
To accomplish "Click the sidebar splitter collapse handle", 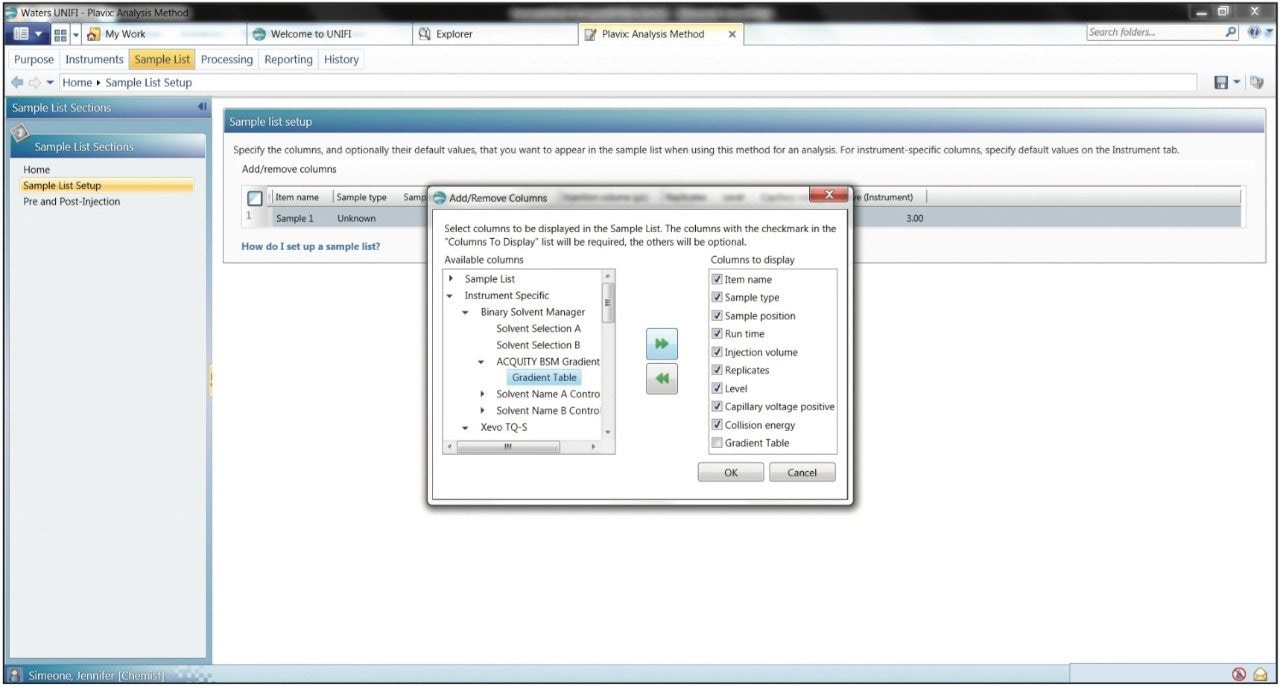I will 211,380.
